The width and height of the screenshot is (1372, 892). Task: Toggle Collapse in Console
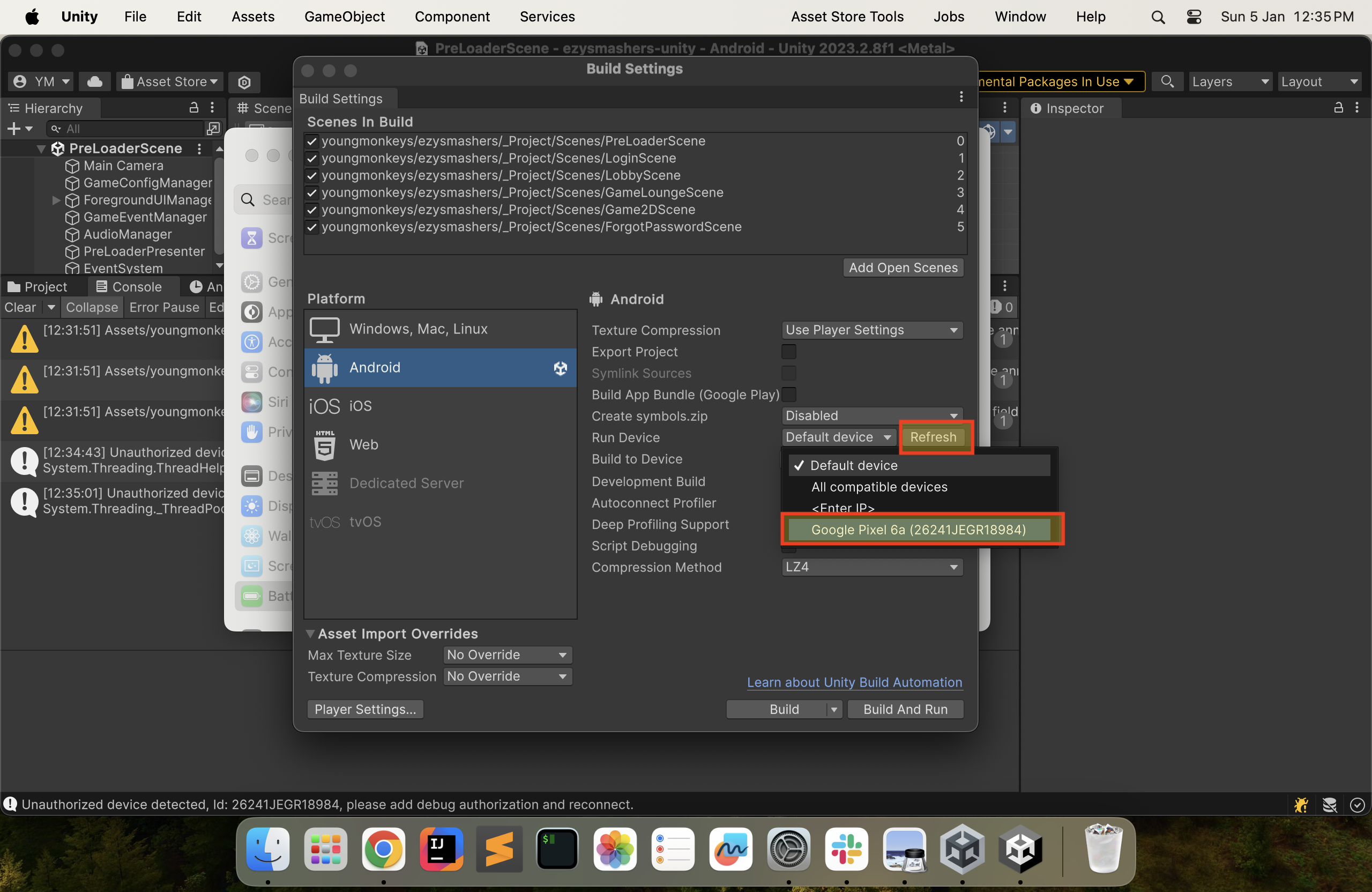[92, 307]
